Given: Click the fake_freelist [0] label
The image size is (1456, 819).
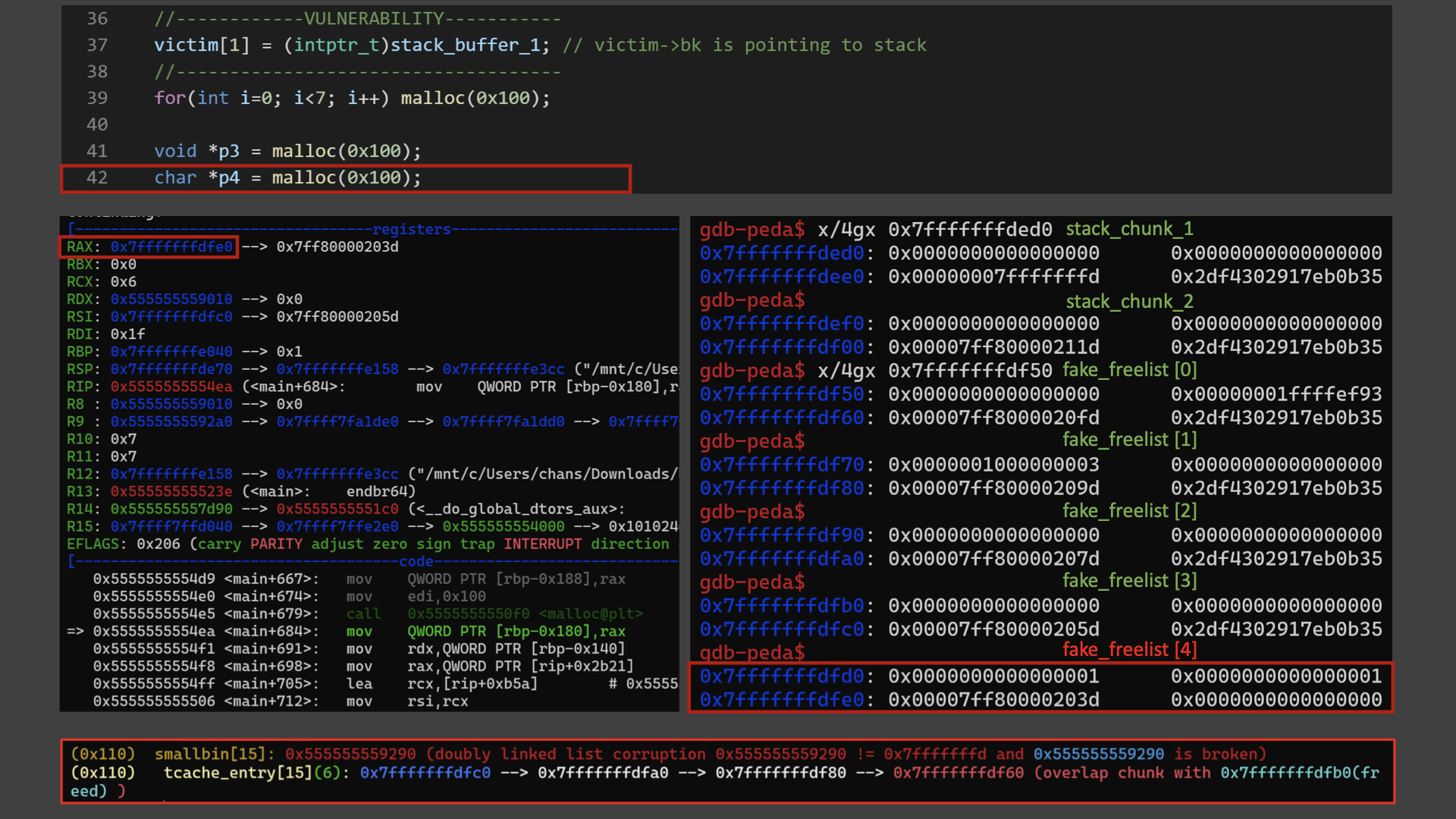Looking at the screenshot, I should tap(1129, 370).
